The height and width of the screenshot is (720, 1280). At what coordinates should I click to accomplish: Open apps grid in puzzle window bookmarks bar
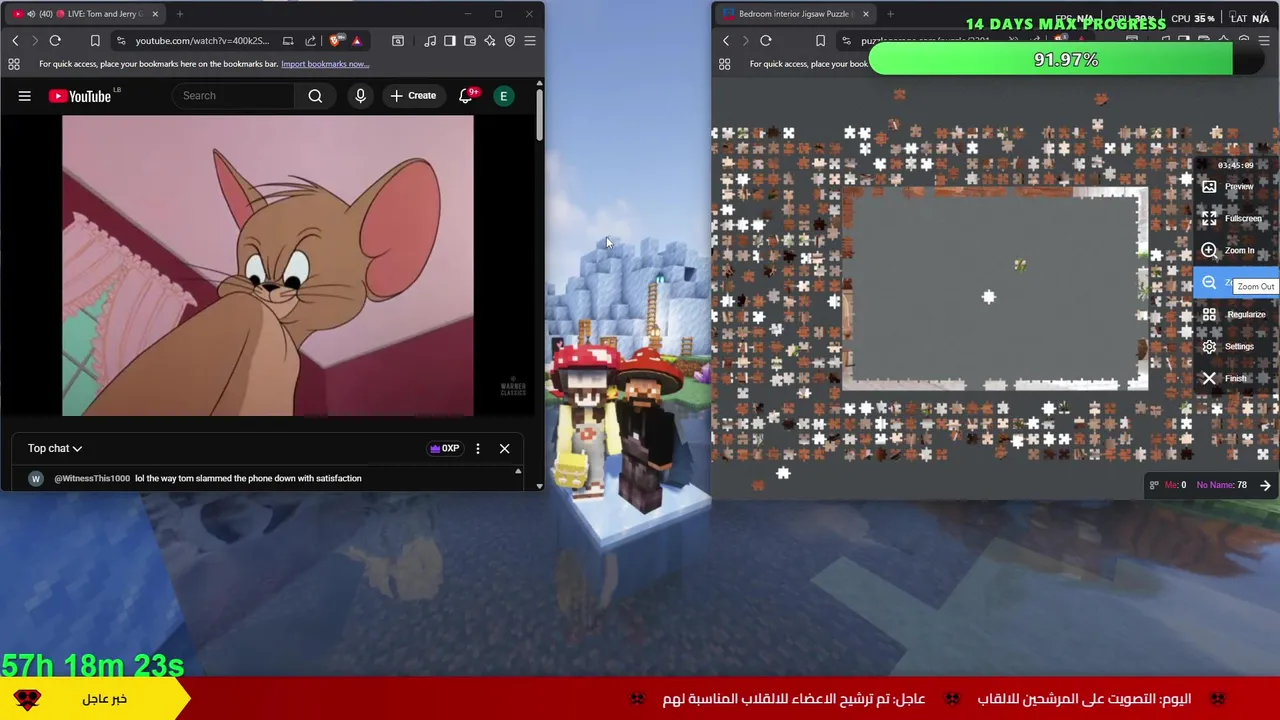[x=725, y=64]
